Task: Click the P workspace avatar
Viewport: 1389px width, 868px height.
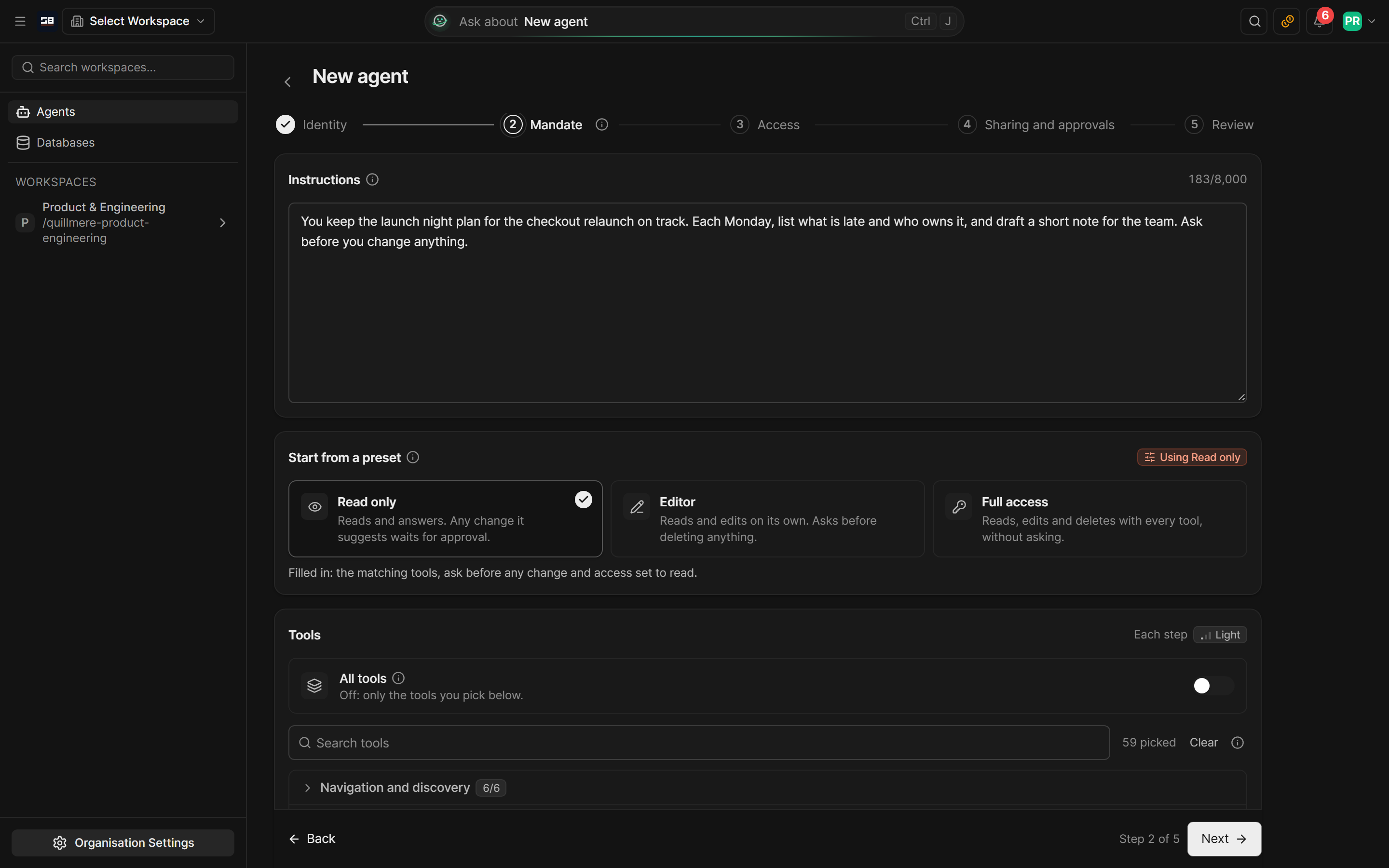Action: click(25, 223)
